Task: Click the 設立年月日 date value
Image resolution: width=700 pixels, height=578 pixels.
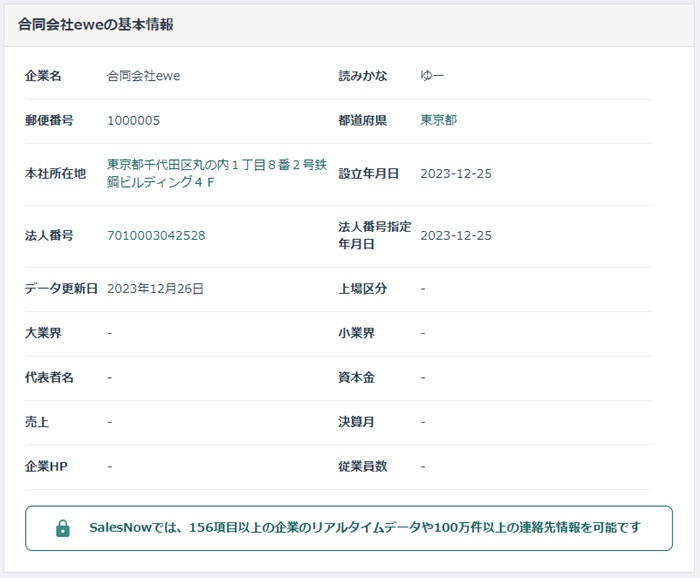Action: (x=455, y=173)
